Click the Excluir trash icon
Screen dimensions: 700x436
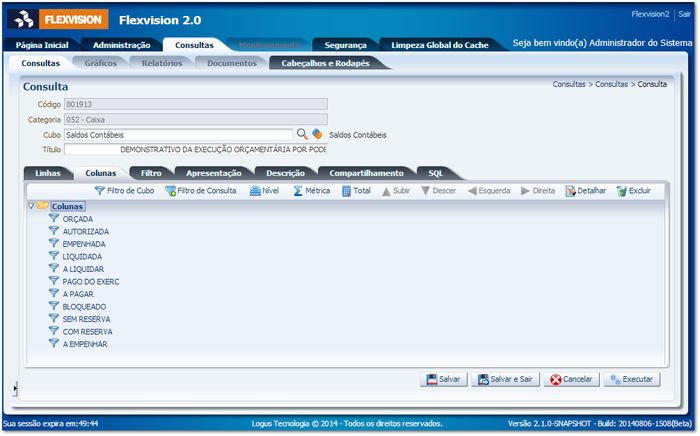point(621,190)
